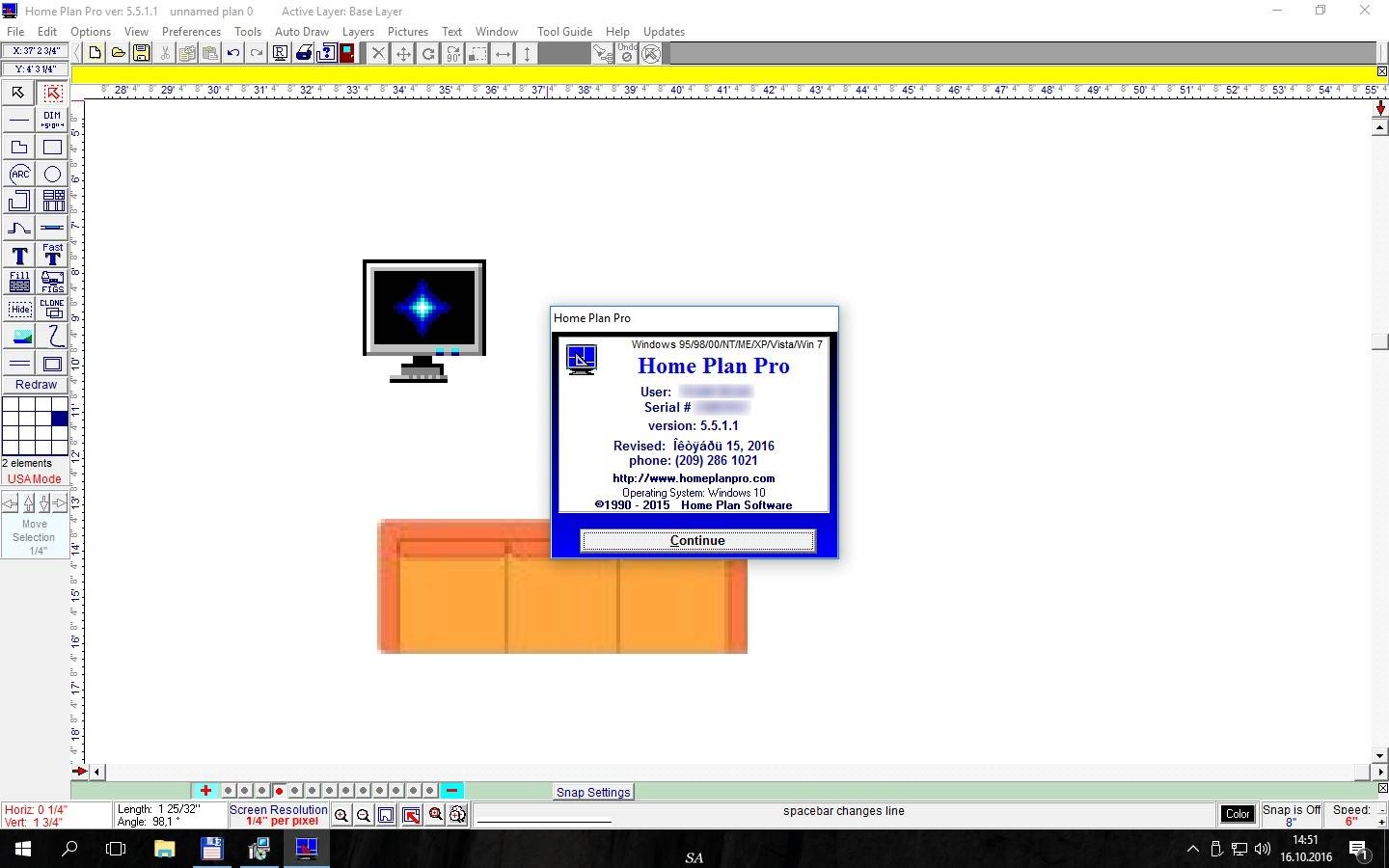This screenshot has height=868, width=1389.
Task: Open Windows Start menu
Action: pyautogui.click(x=23, y=850)
